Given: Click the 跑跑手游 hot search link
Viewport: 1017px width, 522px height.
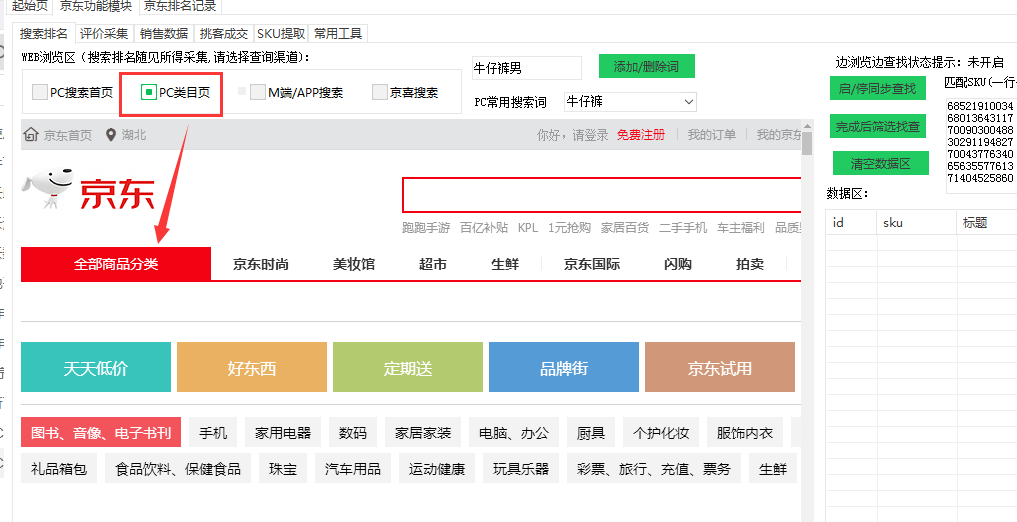Looking at the screenshot, I should [x=426, y=228].
